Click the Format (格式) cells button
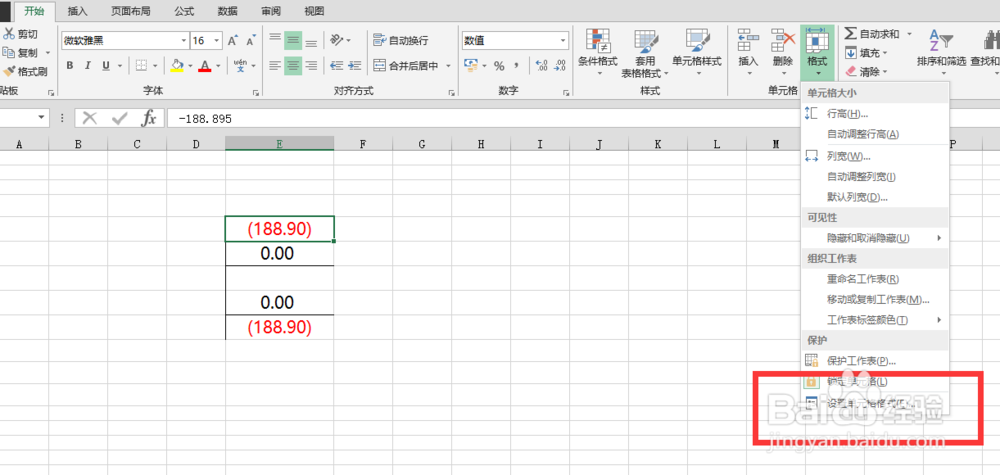Screen dimensions: 1000x475 (x=817, y=51)
